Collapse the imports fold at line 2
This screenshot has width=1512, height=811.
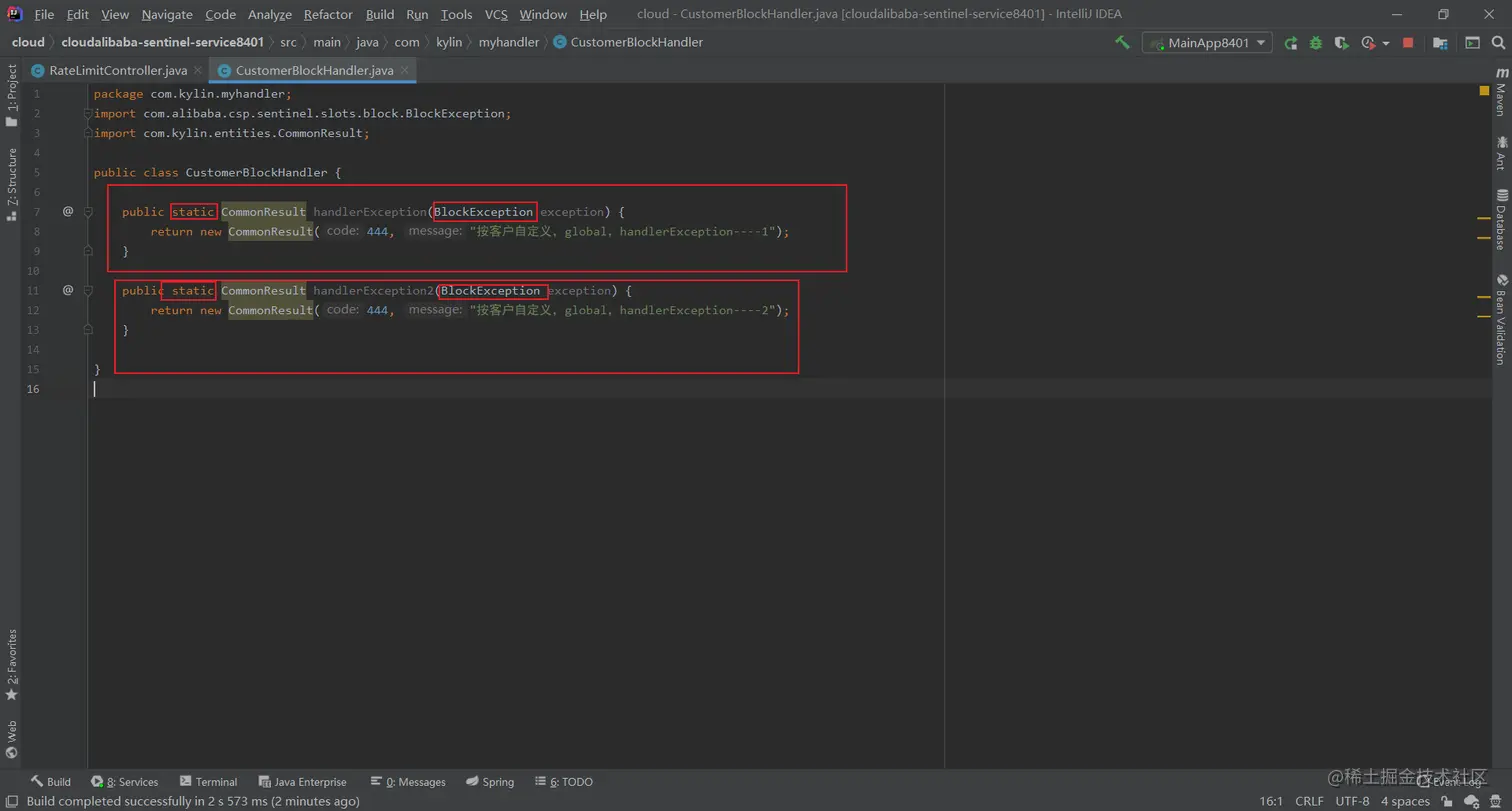pyautogui.click(x=88, y=113)
